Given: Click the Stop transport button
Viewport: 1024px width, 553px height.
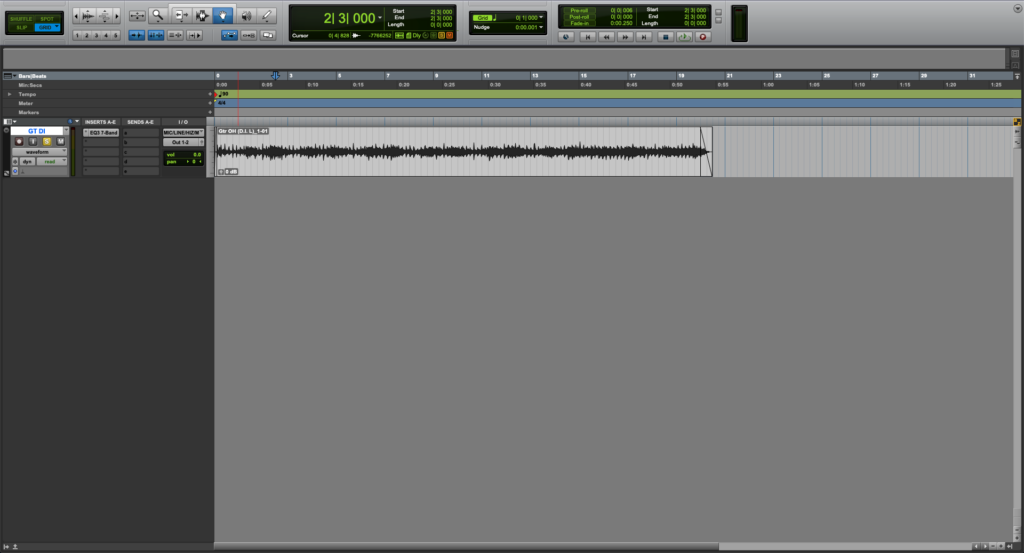Looking at the screenshot, I should [665, 37].
